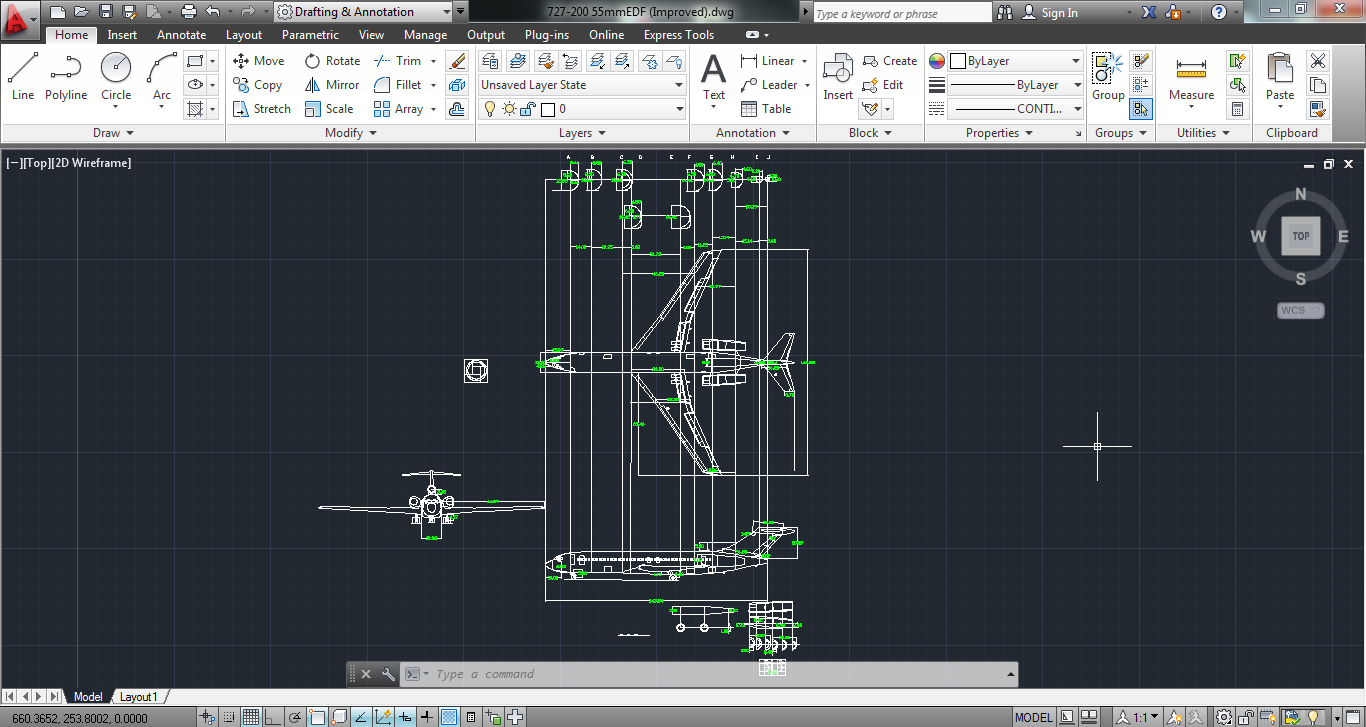Choose the Stretch modify tool
The height and width of the screenshot is (727, 1366).
[x=241, y=109]
